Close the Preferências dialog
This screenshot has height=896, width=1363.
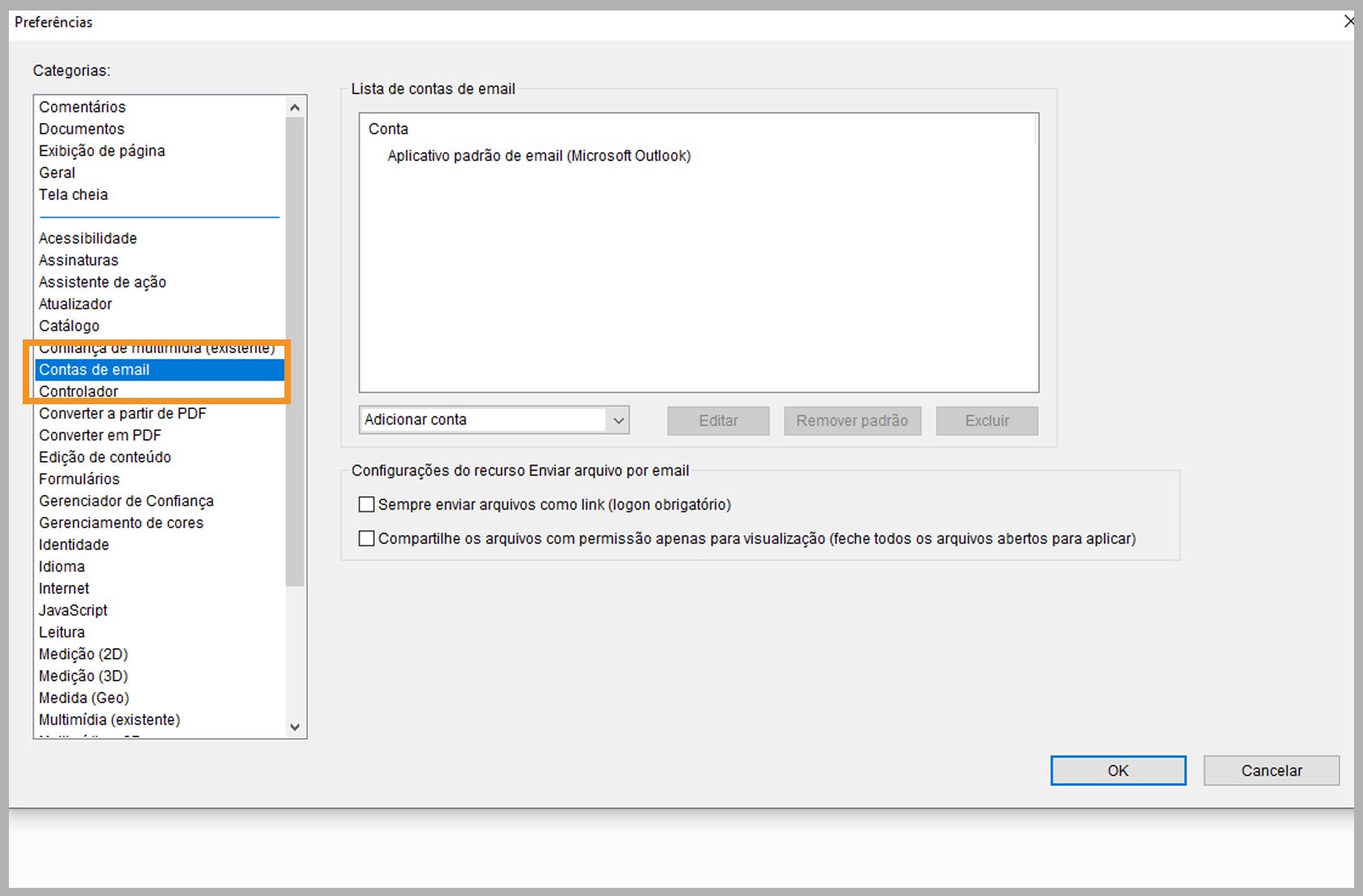(x=1349, y=21)
